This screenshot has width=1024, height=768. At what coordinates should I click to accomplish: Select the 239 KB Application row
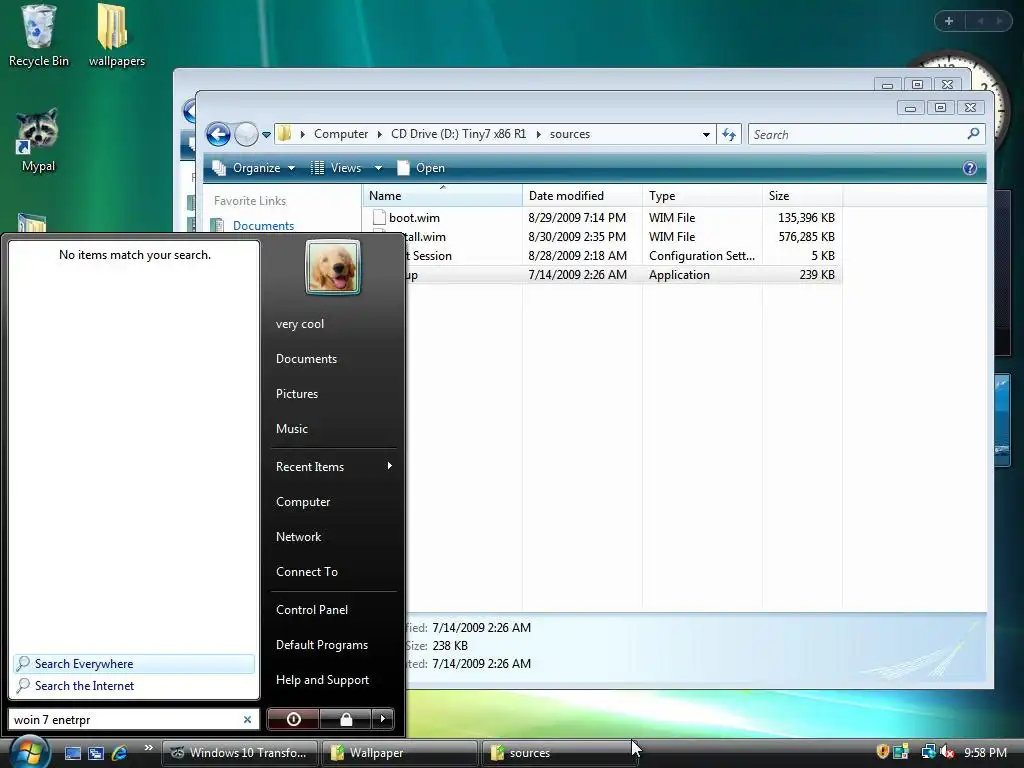[624, 274]
